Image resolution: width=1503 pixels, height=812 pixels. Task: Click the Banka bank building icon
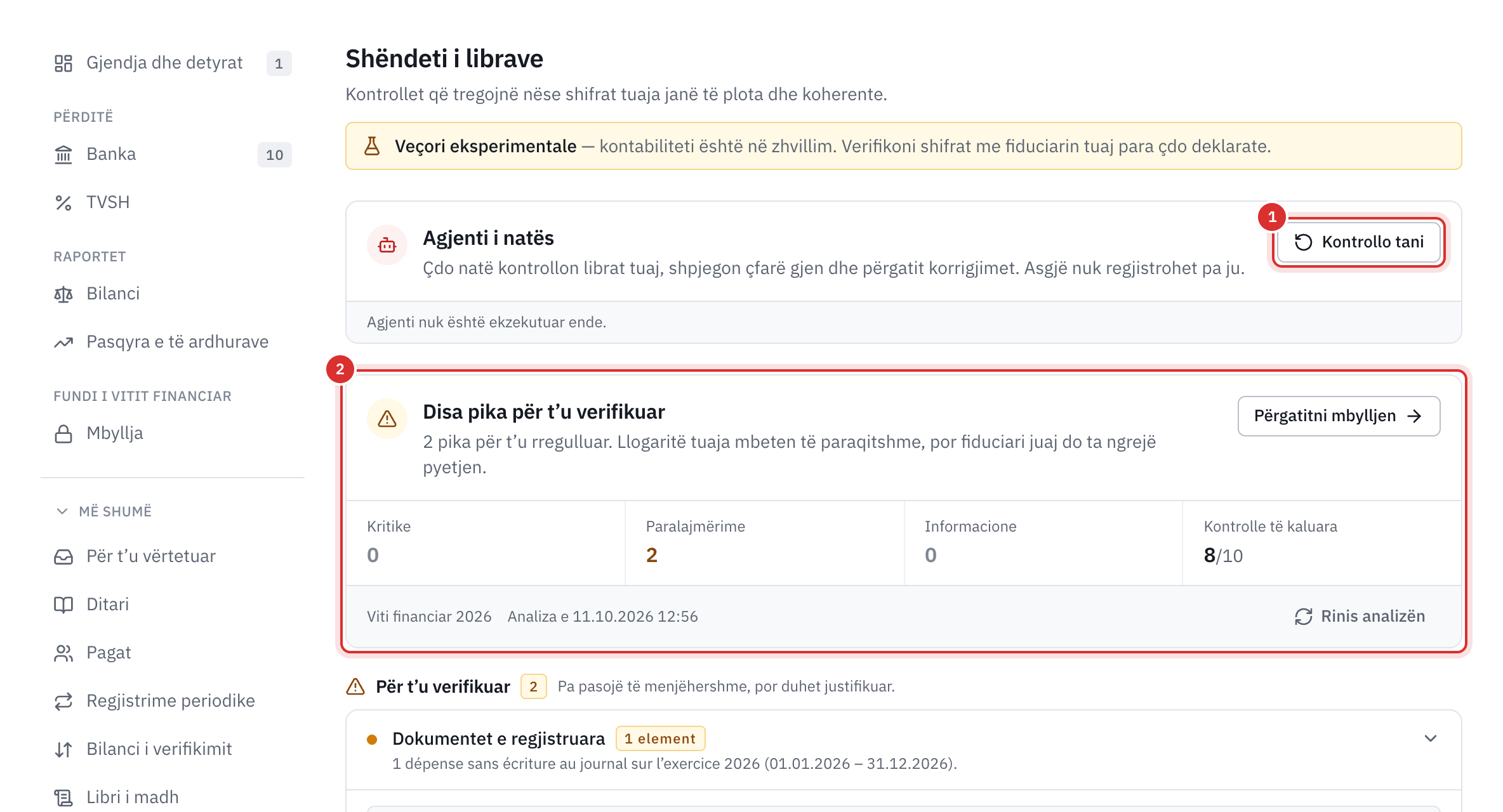(x=63, y=154)
